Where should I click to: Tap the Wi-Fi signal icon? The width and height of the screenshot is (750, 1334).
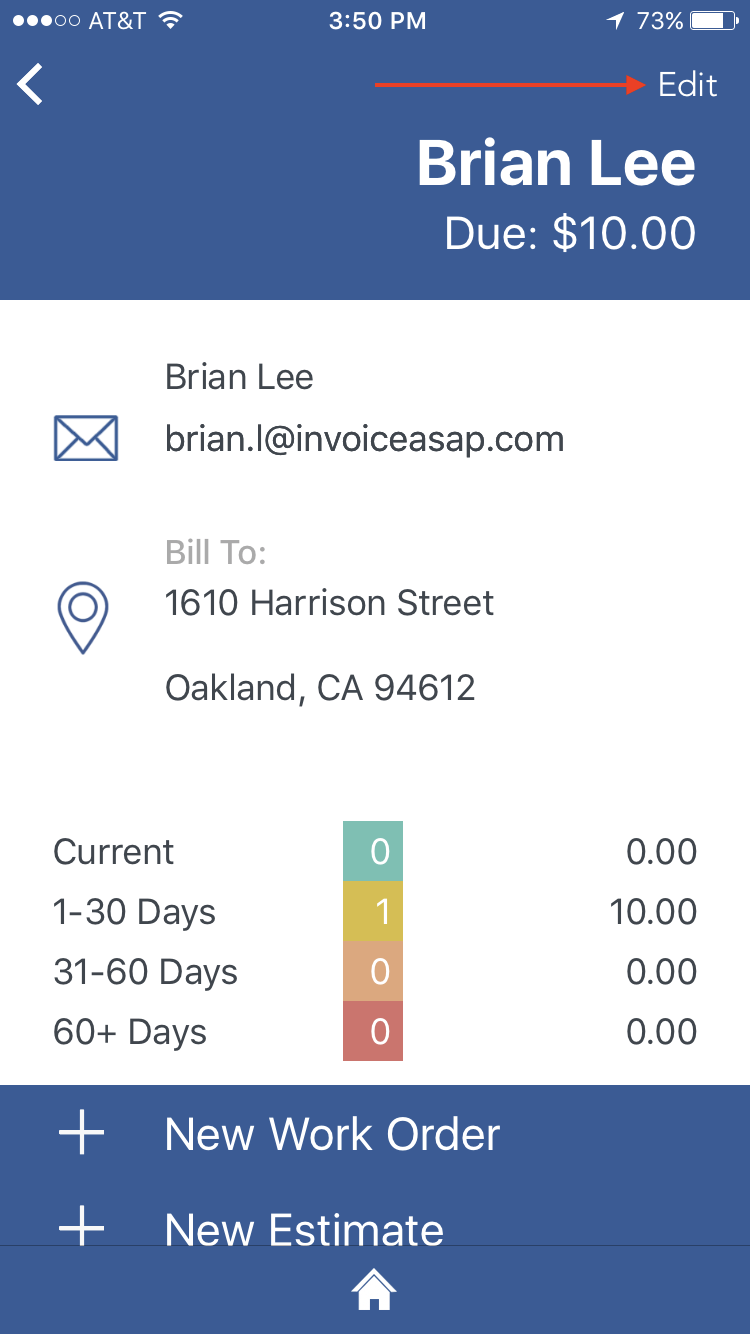pos(170,21)
